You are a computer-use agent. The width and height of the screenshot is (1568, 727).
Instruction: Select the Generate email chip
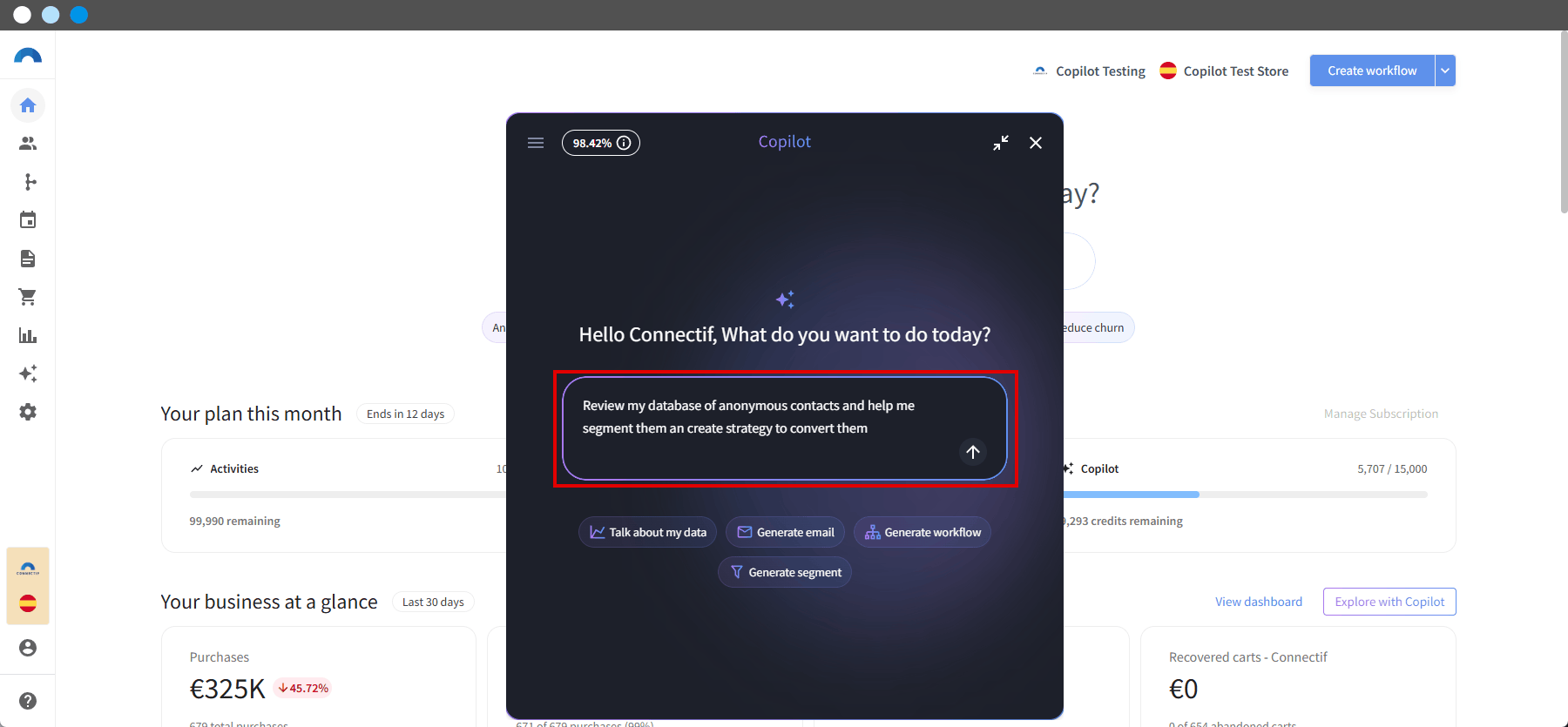[x=786, y=532]
